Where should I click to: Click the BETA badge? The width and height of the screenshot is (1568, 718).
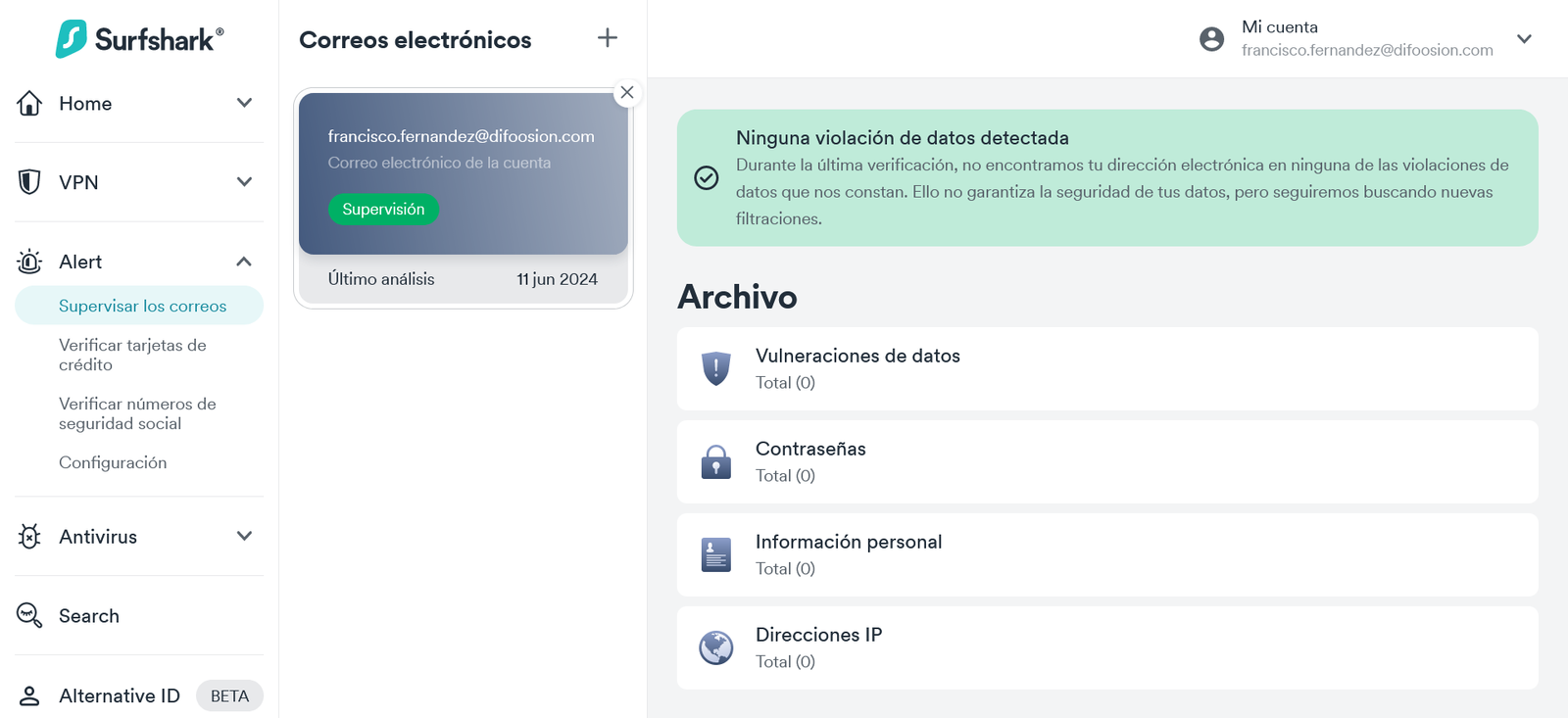[229, 695]
